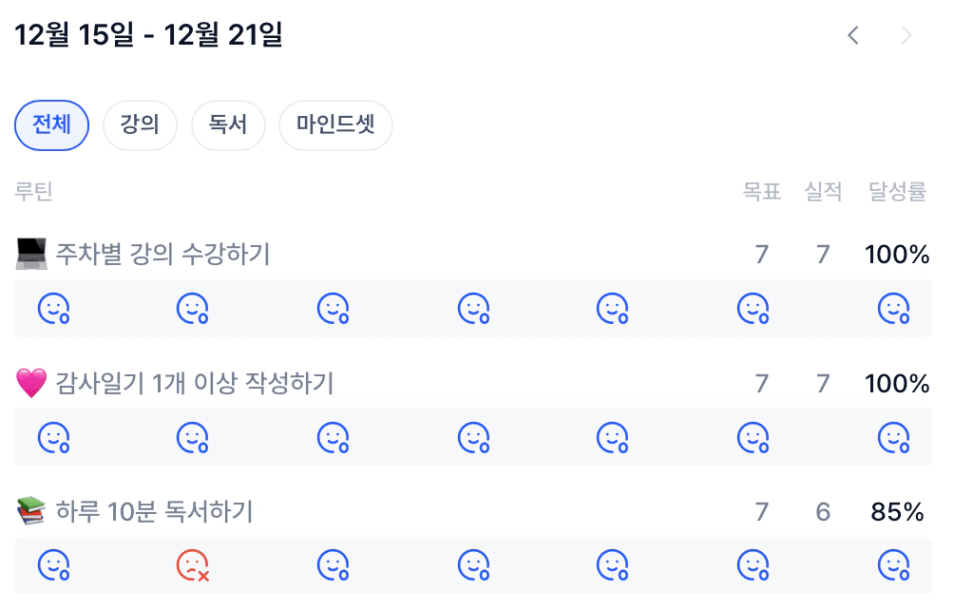Click the red failed face in 독서하기 row
954x610 pixels.
point(193,567)
